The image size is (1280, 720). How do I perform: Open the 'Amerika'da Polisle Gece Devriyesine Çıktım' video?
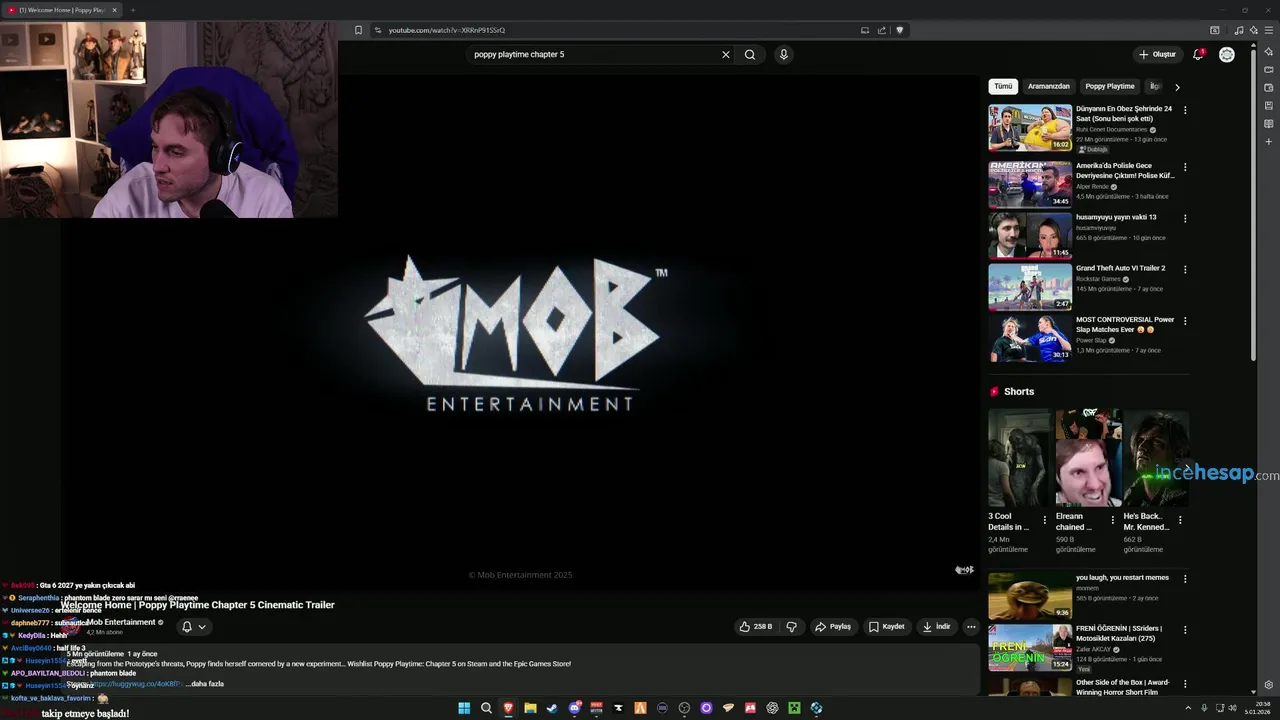point(1030,184)
